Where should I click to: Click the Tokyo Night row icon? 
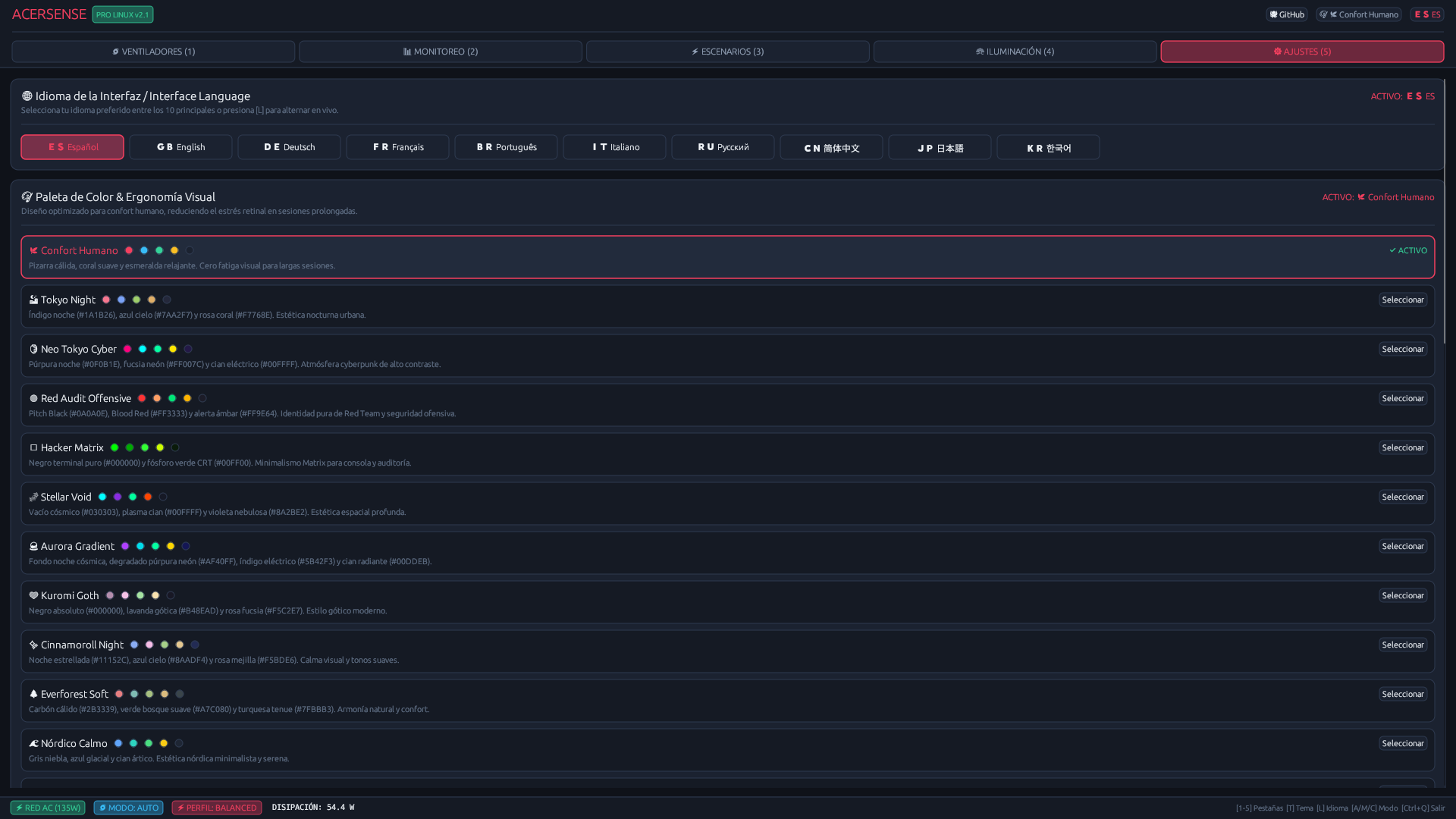point(33,300)
